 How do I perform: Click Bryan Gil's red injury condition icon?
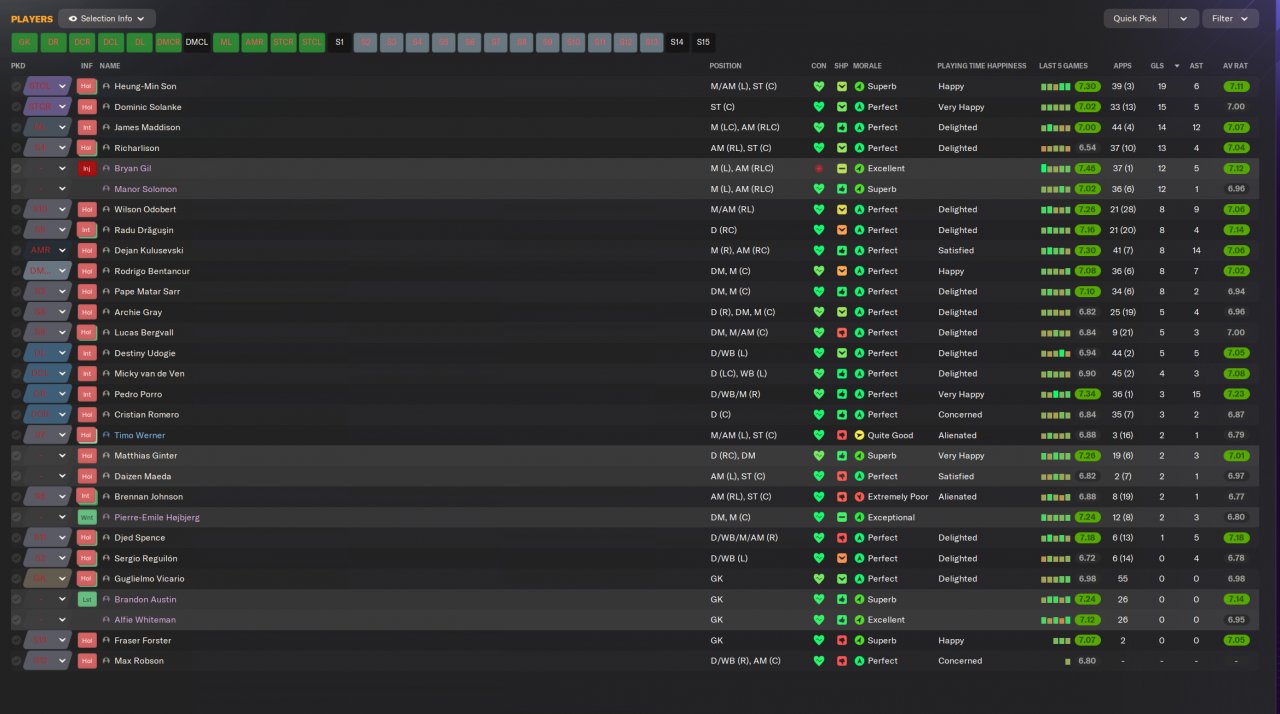(x=818, y=168)
